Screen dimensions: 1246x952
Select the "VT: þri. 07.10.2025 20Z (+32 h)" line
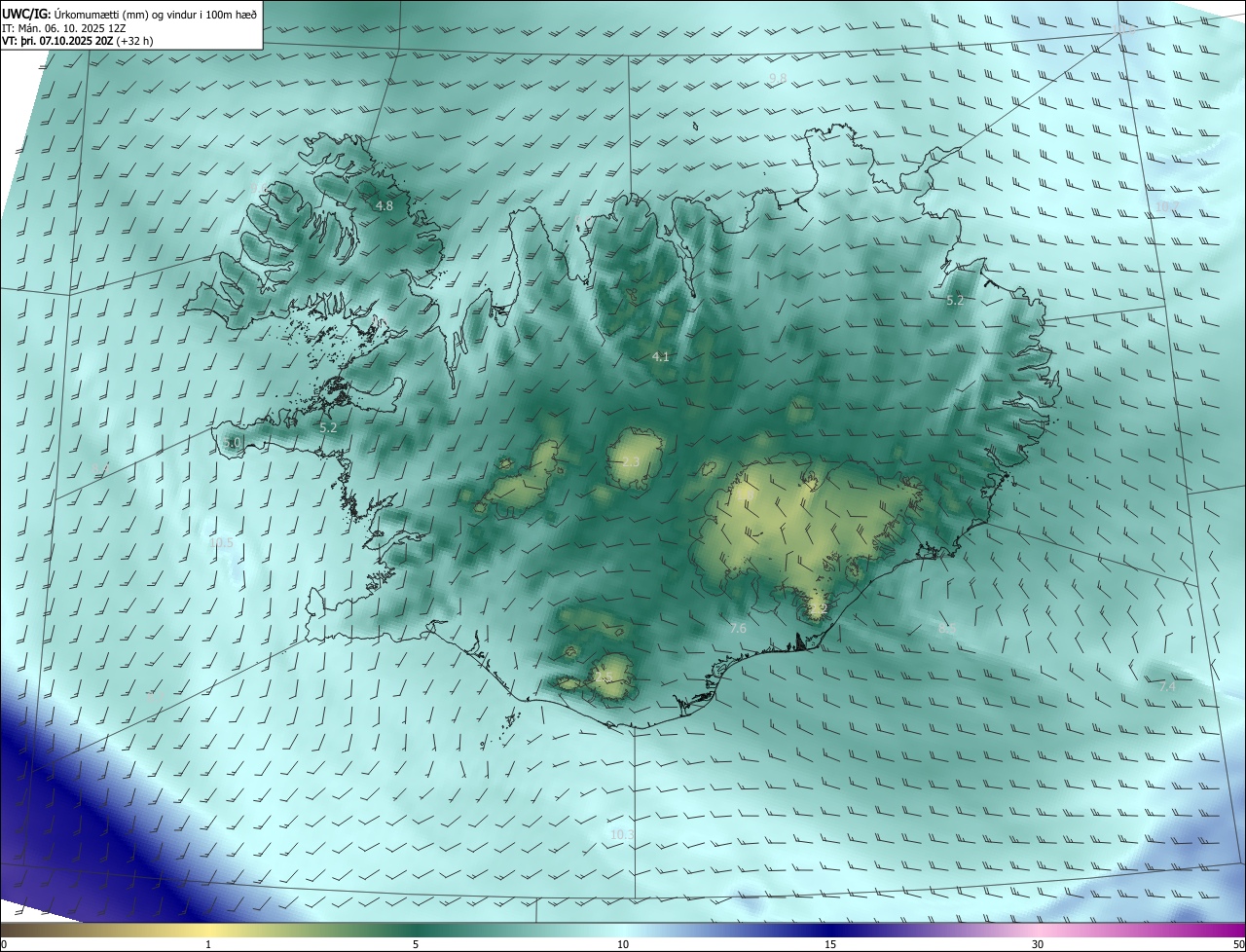point(78,41)
